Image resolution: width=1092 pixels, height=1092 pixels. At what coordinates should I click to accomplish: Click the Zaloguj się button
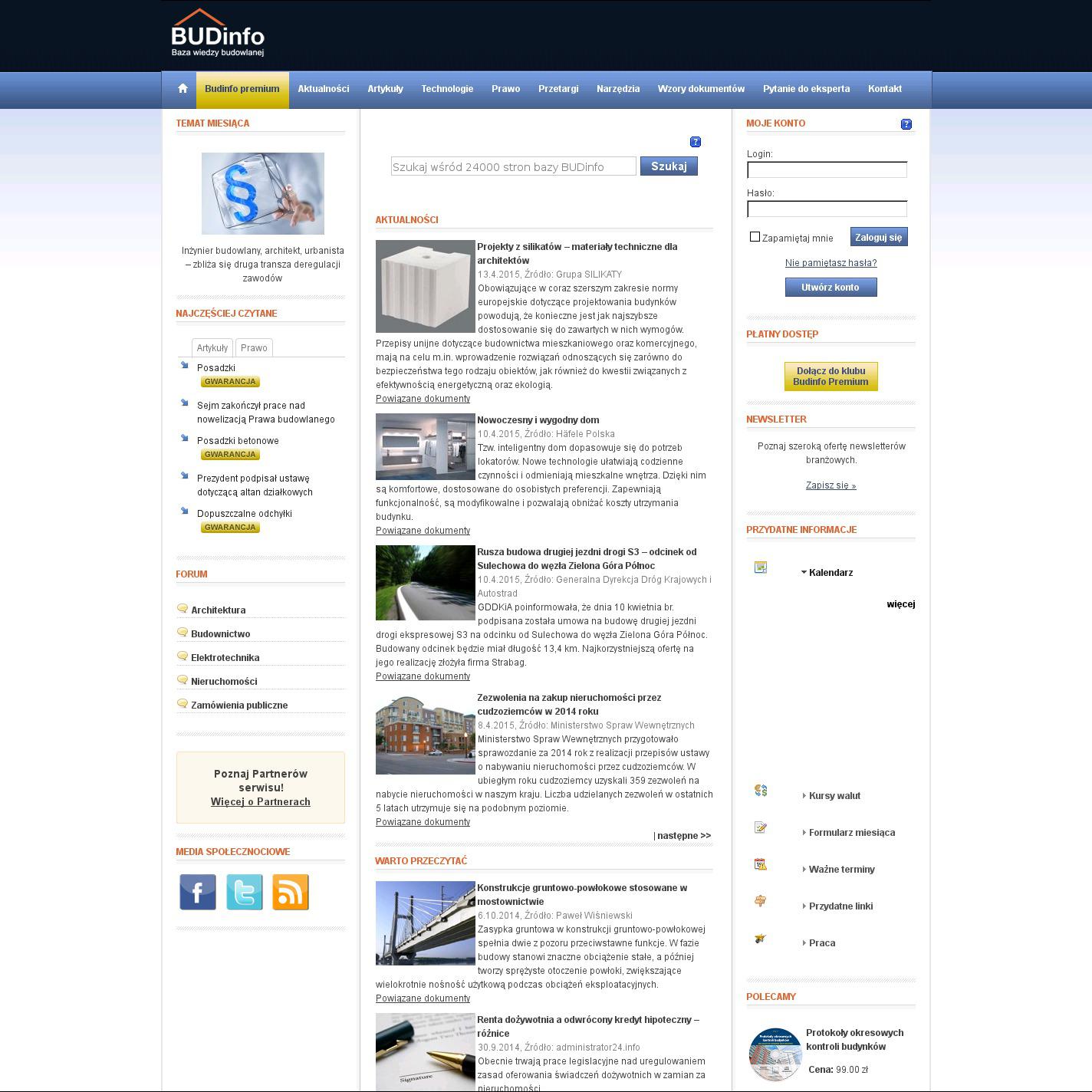[879, 237]
